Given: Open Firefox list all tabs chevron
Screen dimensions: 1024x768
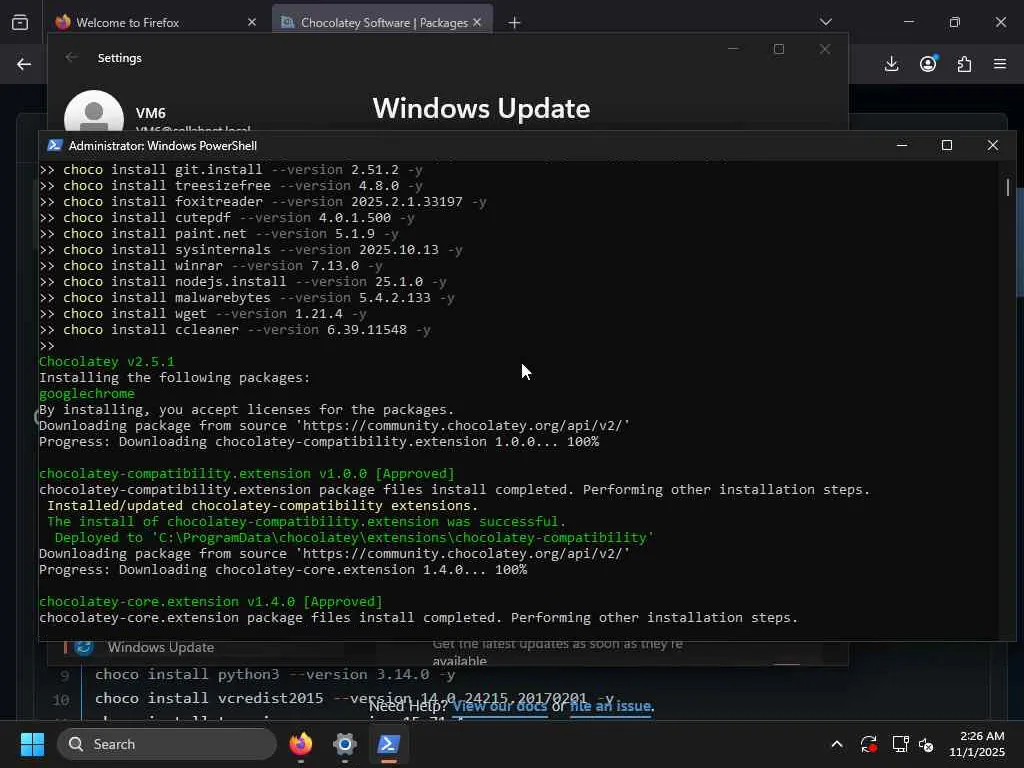Looking at the screenshot, I should [825, 22].
